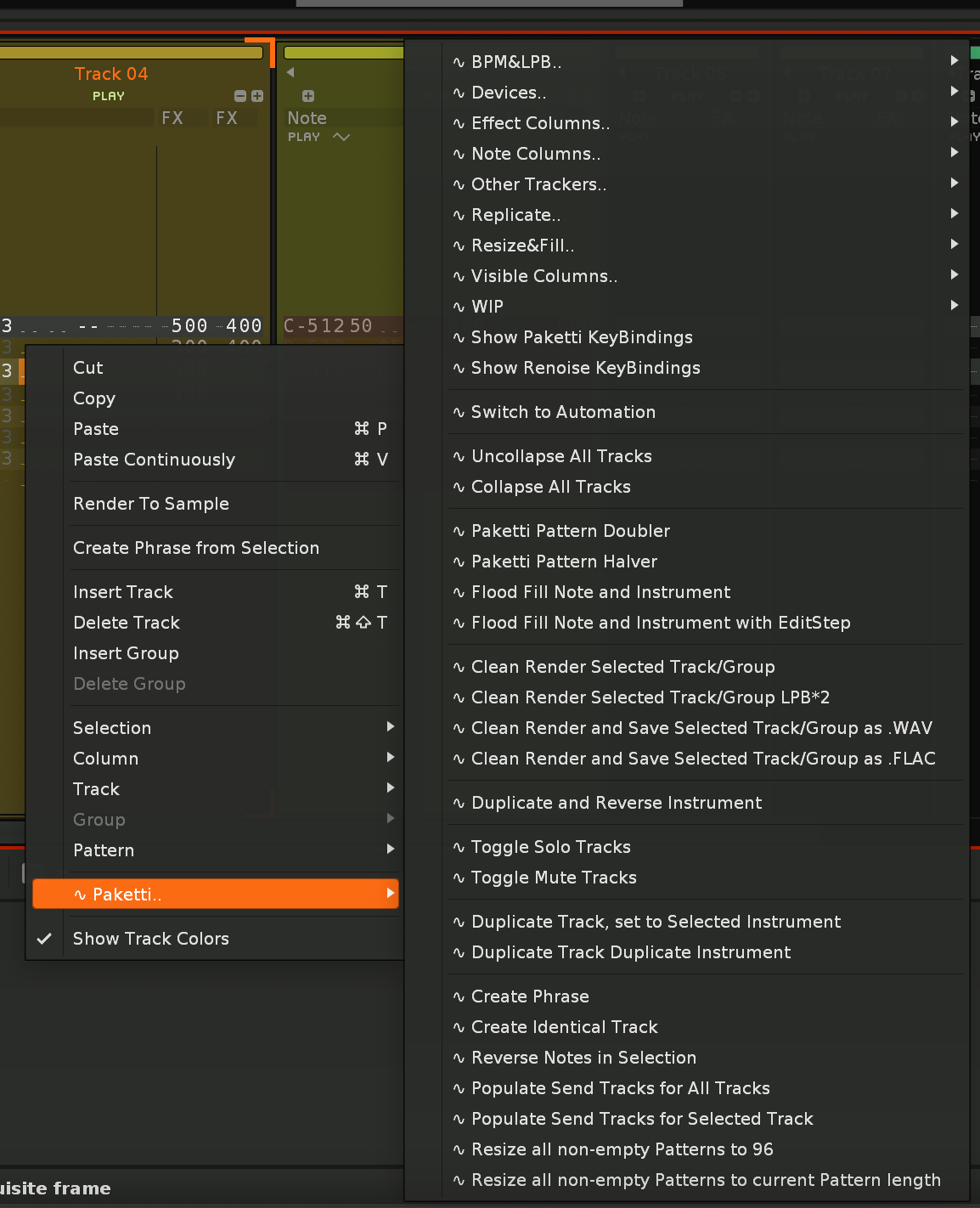980x1208 pixels.
Task: Click the minus column button on Track 04
Action: point(239,96)
